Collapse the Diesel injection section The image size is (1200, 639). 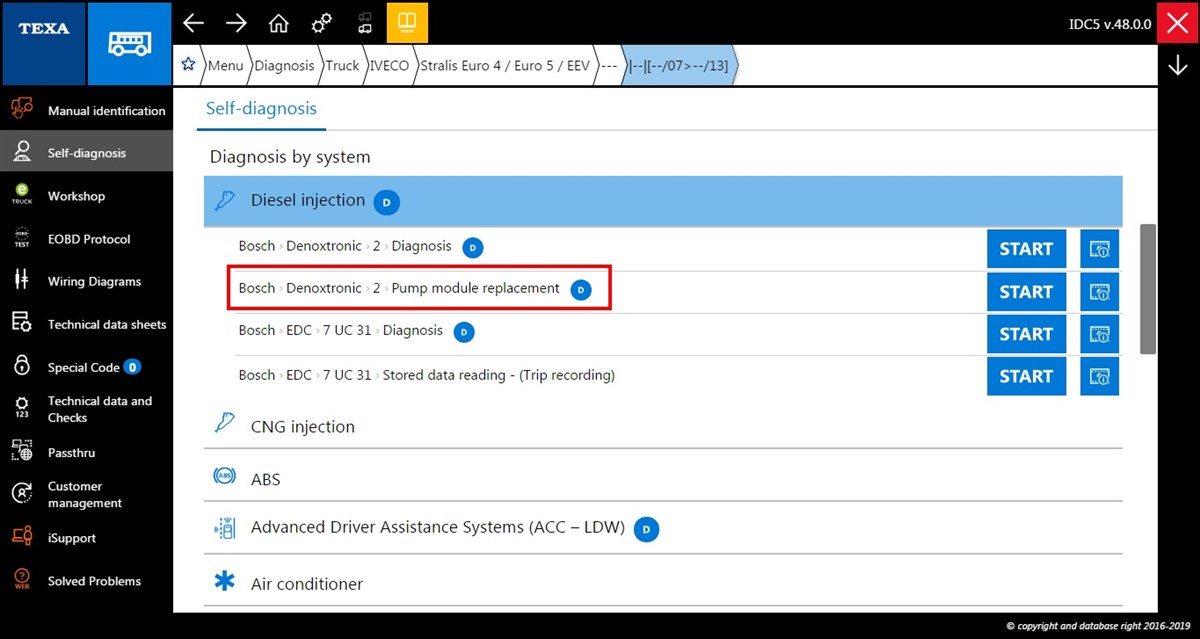(x=663, y=201)
